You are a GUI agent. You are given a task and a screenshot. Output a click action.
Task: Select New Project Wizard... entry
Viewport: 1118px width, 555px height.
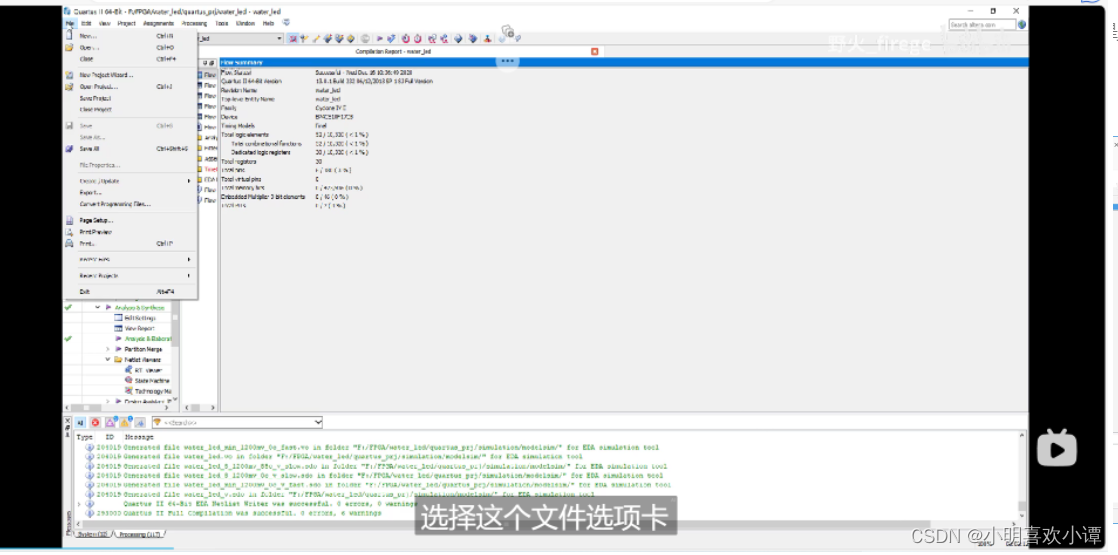pyautogui.click(x=130, y=75)
